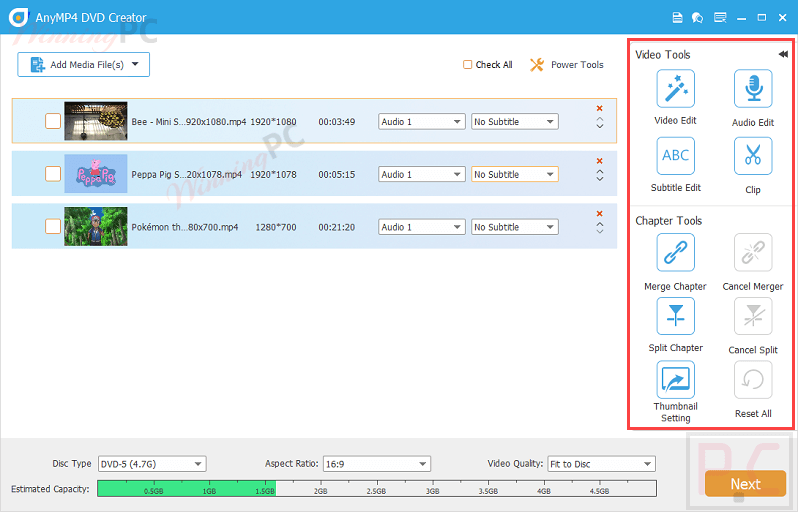Tick the Bee video checkbox
This screenshot has width=798, height=512.
click(x=53, y=121)
